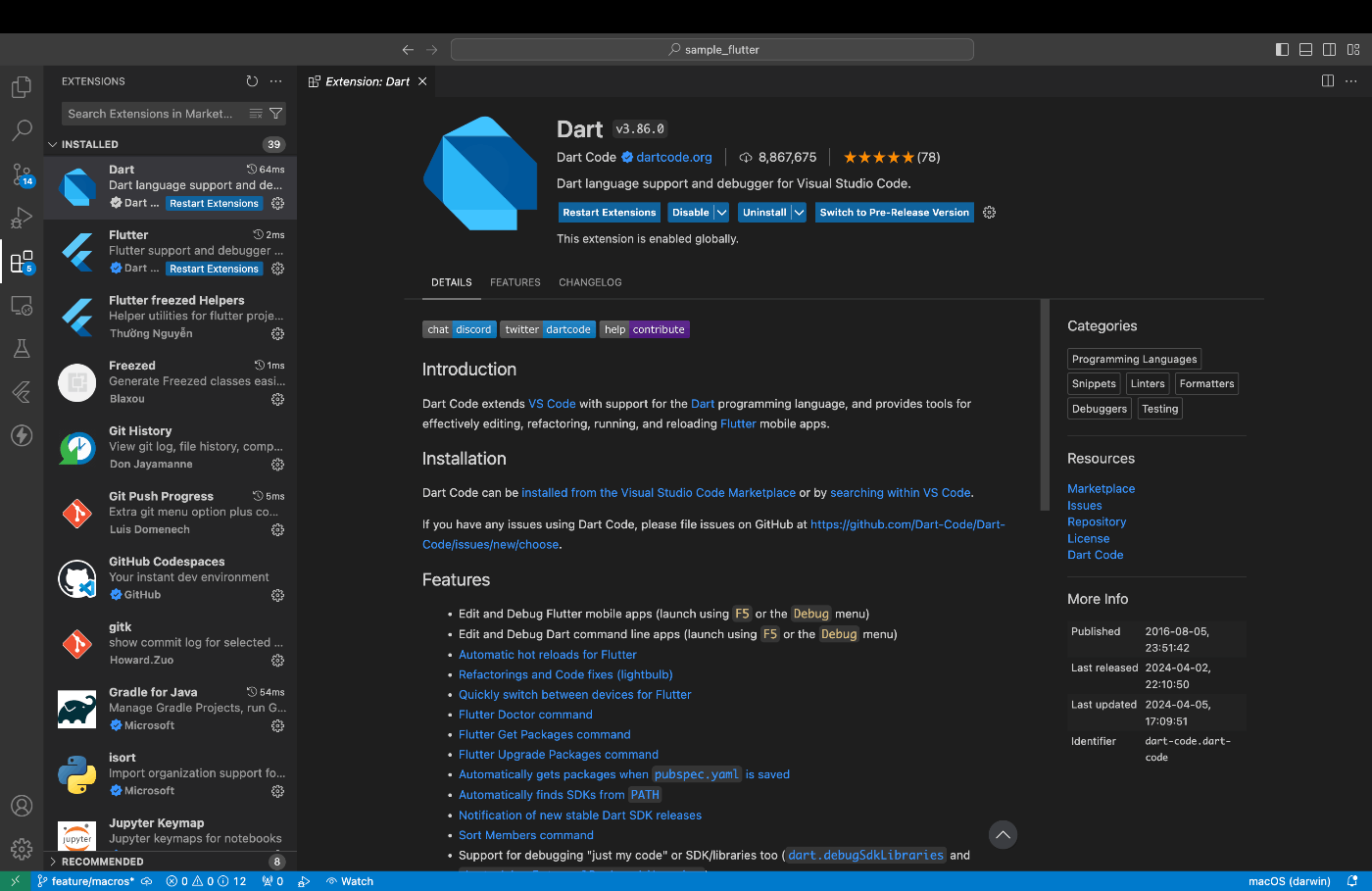The height and width of the screenshot is (891, 1372).
Task: Open the Accounts icon
Action: 22,806
